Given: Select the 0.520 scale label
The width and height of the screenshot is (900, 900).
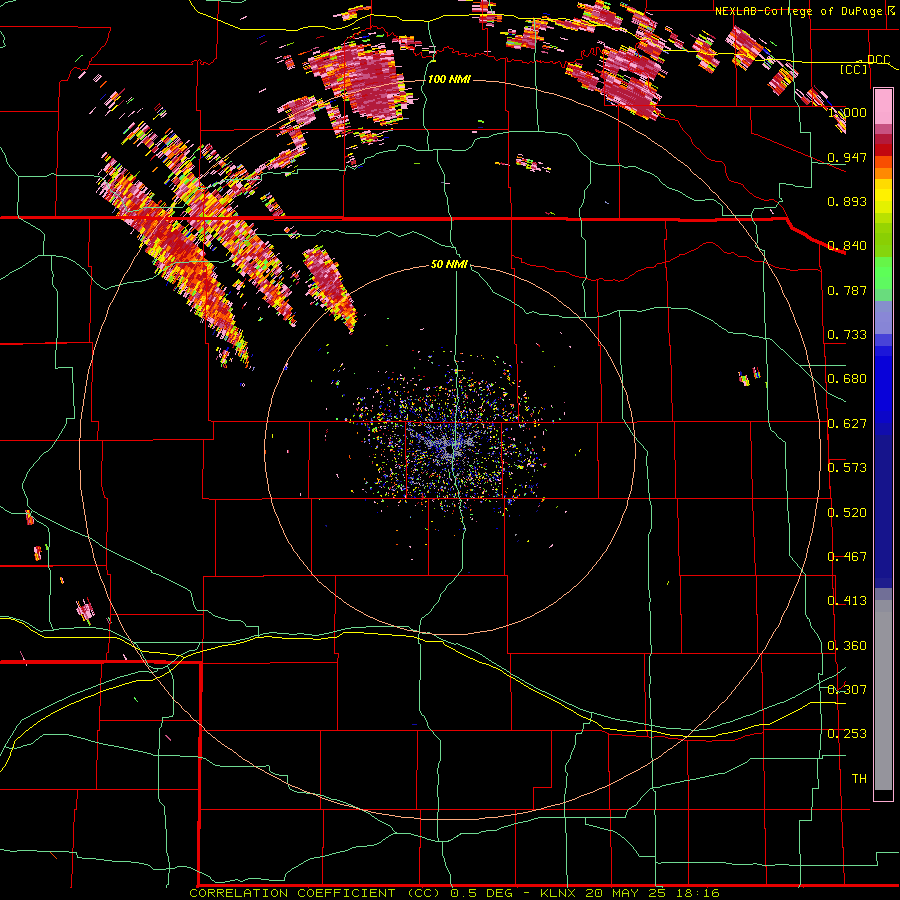Looking at the screenshot, I should (847, 513).
